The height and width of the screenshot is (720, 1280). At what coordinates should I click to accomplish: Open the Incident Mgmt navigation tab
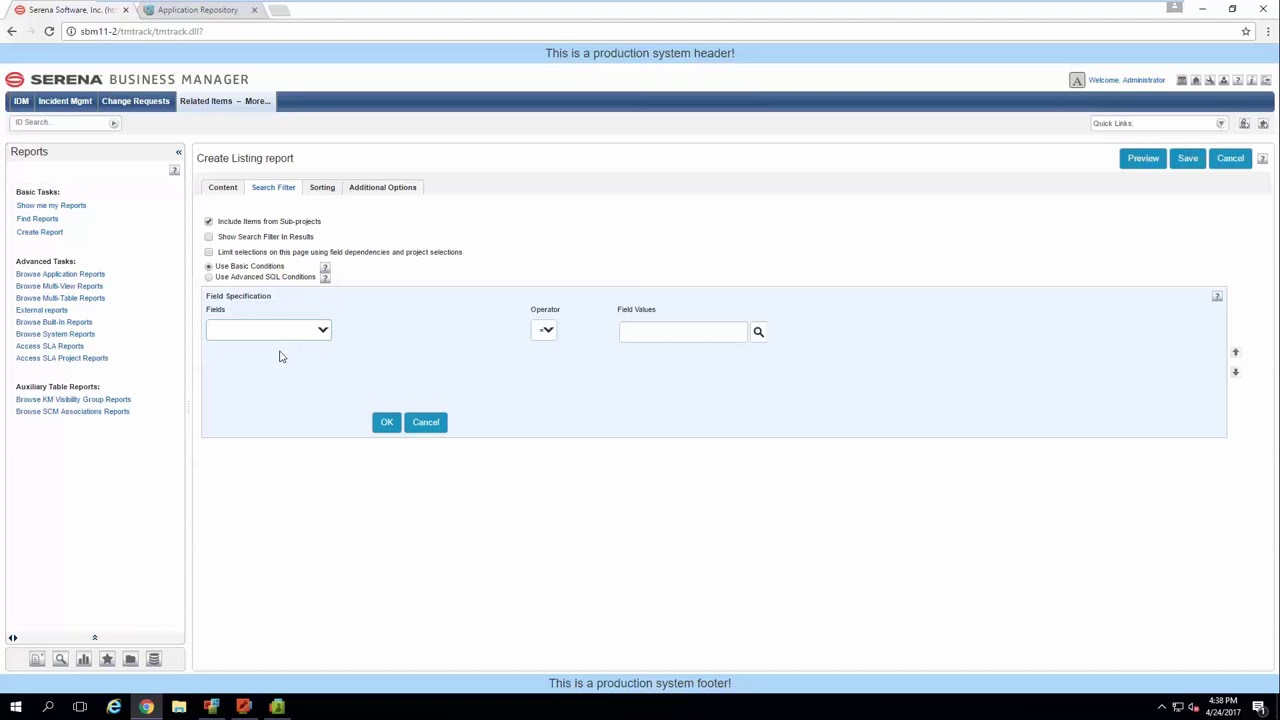(65, 101)
